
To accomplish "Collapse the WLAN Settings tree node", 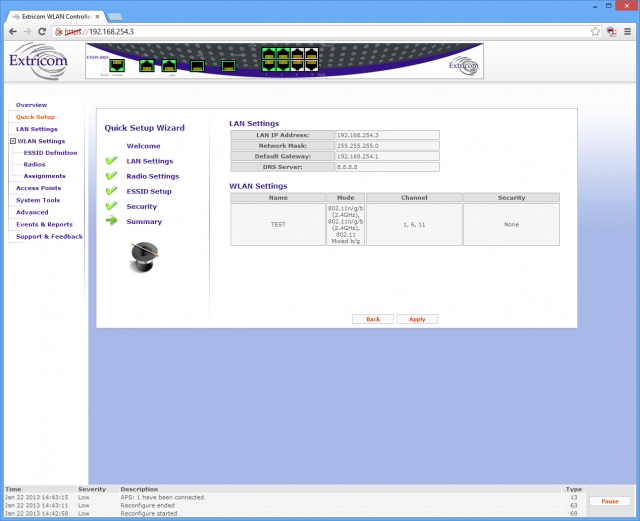I will (x=13, y=141).
